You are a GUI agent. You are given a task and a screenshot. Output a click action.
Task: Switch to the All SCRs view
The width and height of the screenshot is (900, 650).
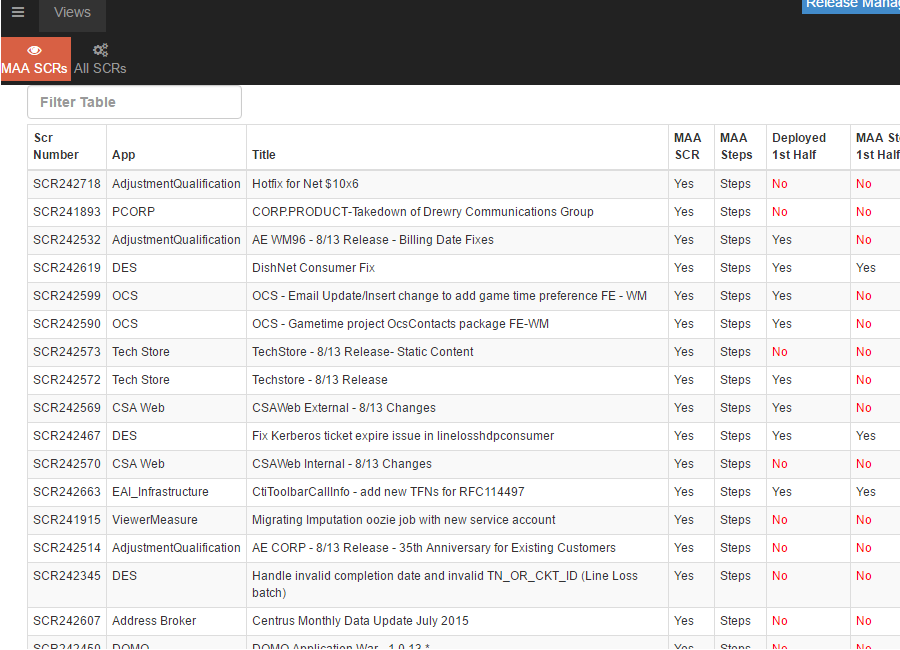click(x=99, y=68)
